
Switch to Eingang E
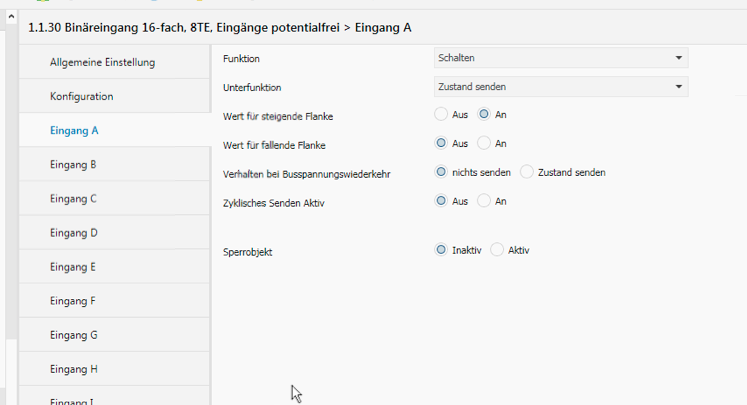(73, 266)
